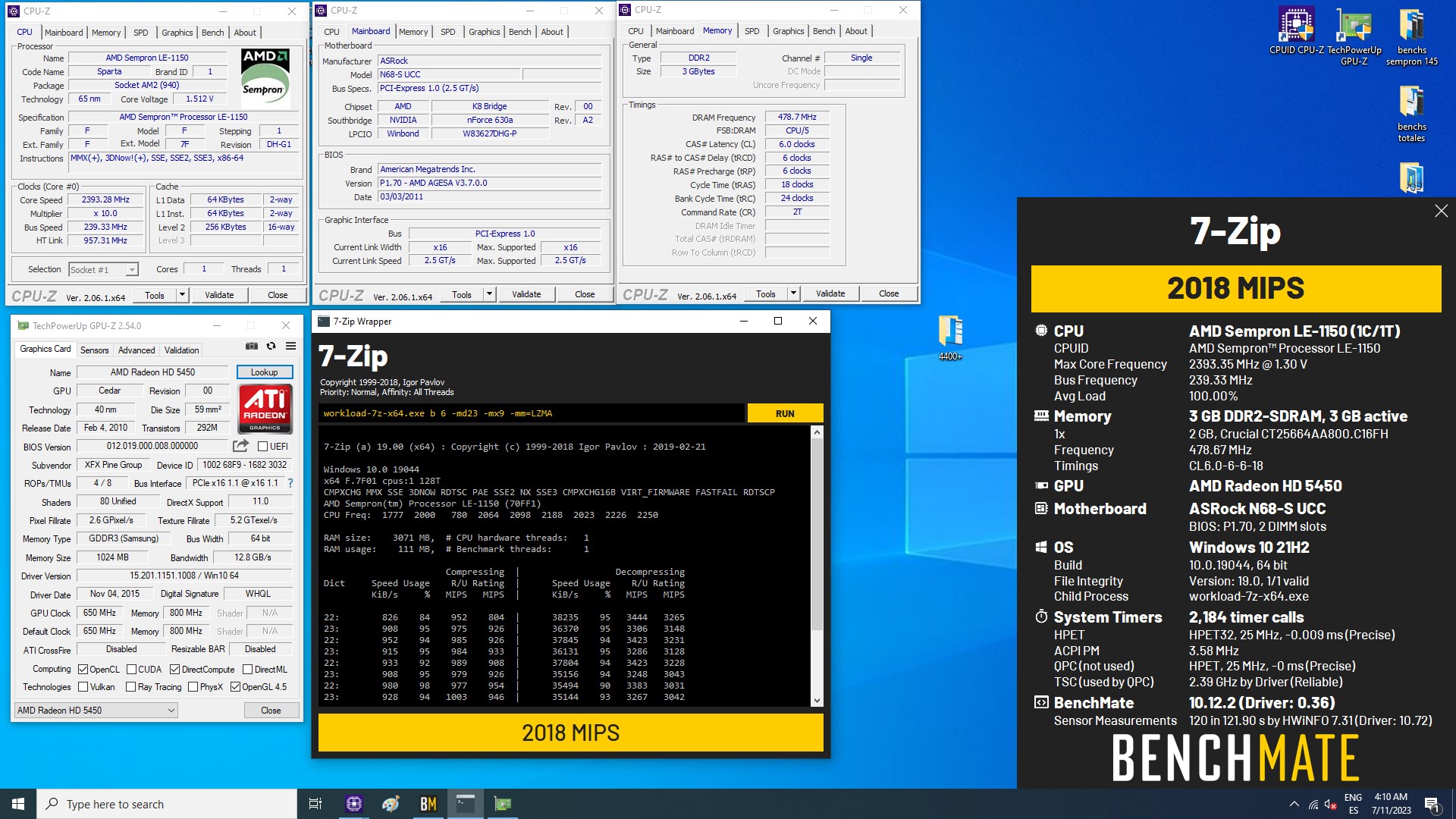Toggle CUDA checkbox
1456x819 pixels.
[x=131, y=670]
